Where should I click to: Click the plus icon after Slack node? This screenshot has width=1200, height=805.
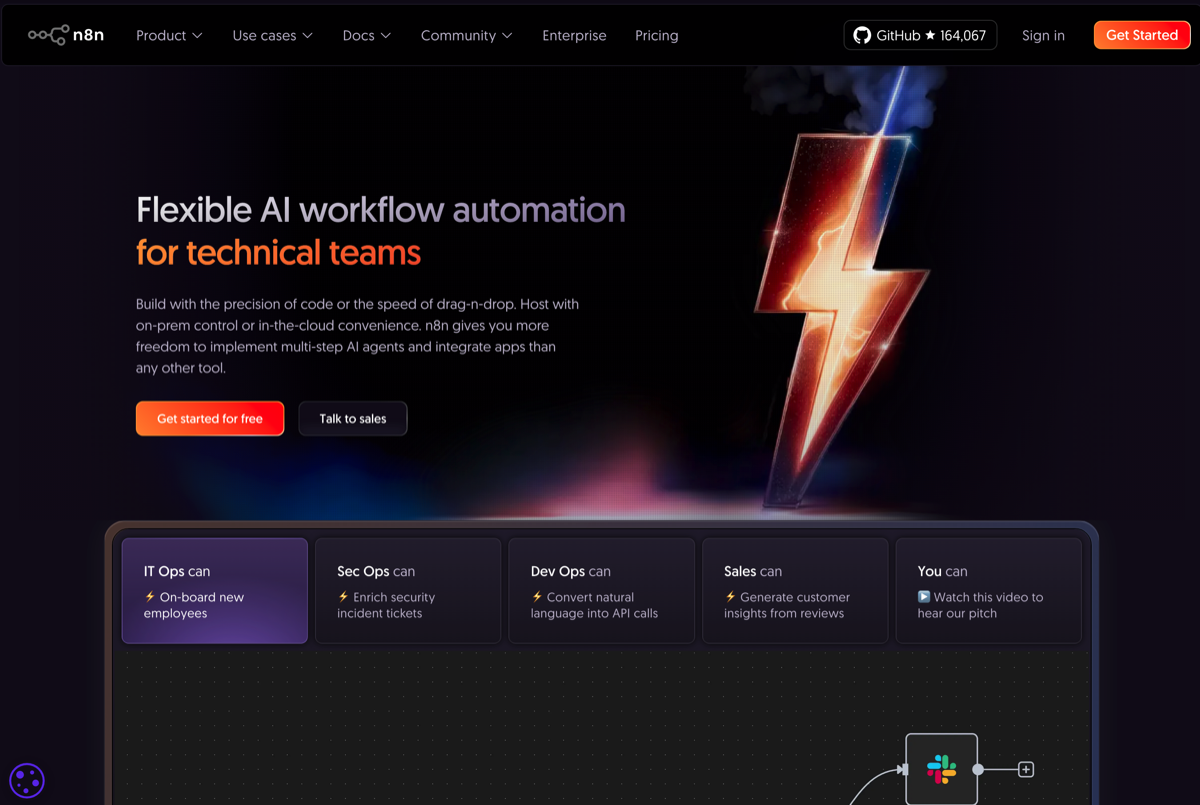click(x=1026, y=769)
